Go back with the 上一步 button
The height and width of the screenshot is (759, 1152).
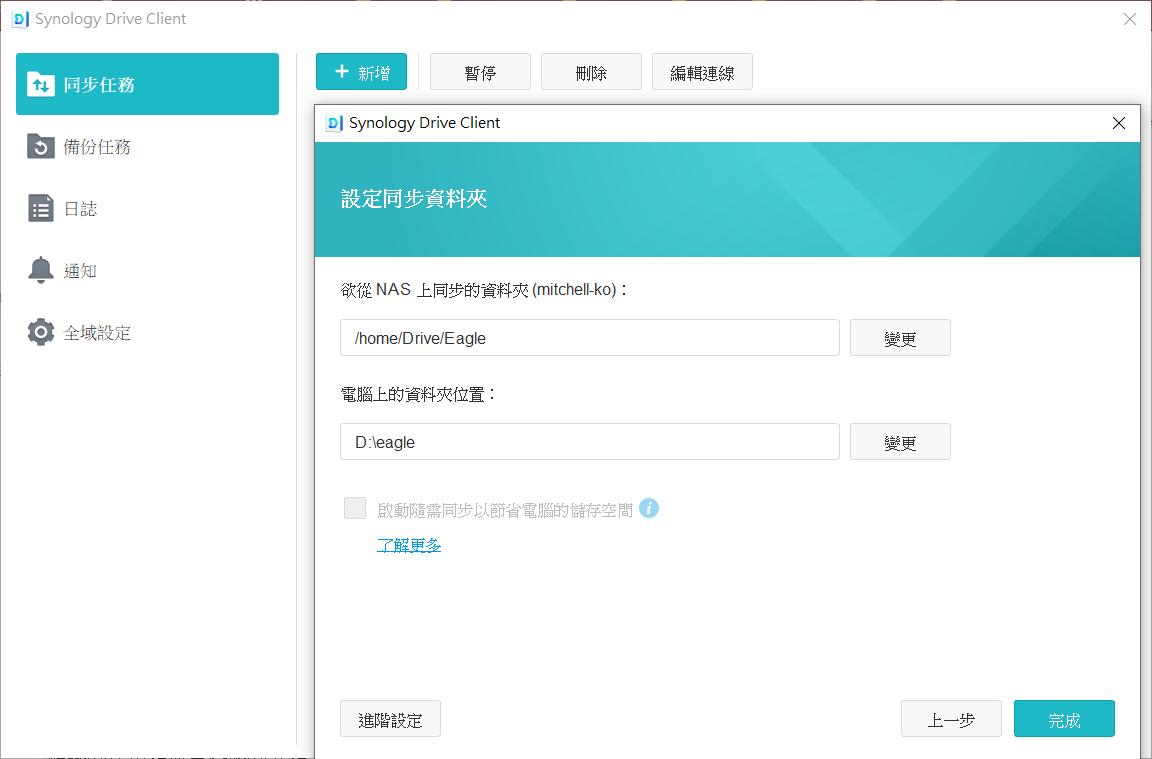950,718
